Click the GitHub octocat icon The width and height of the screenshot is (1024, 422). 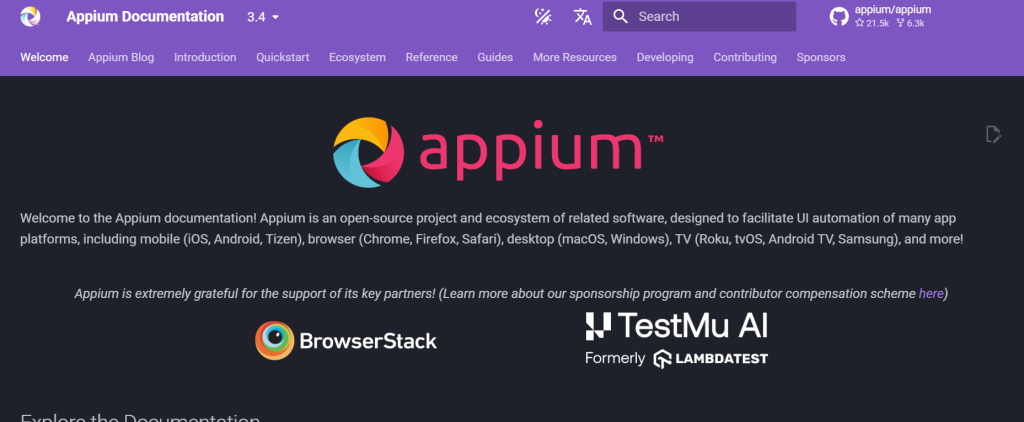tap(839, 16)
